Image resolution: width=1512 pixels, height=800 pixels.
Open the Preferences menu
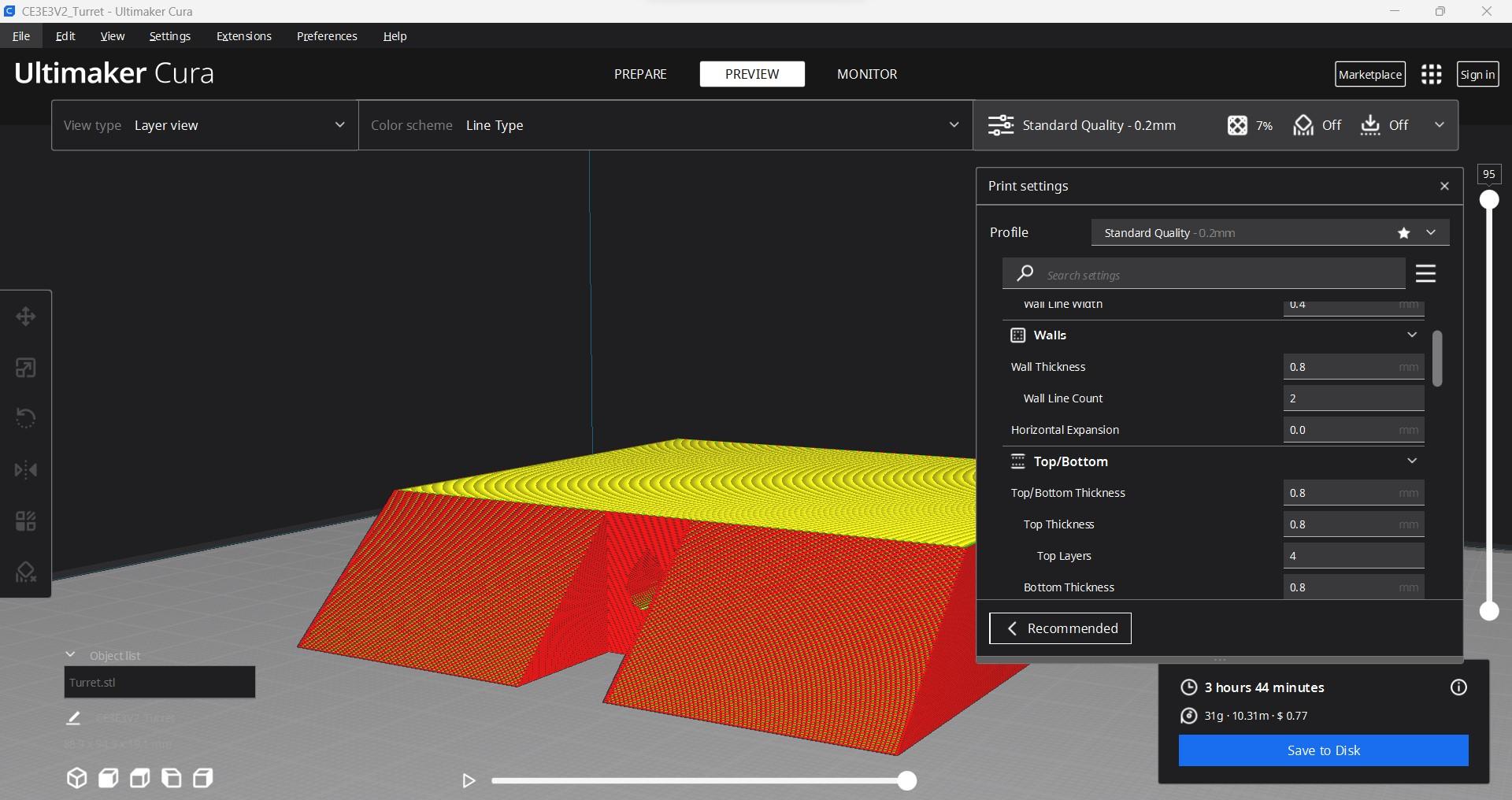[x=327, y=36]
